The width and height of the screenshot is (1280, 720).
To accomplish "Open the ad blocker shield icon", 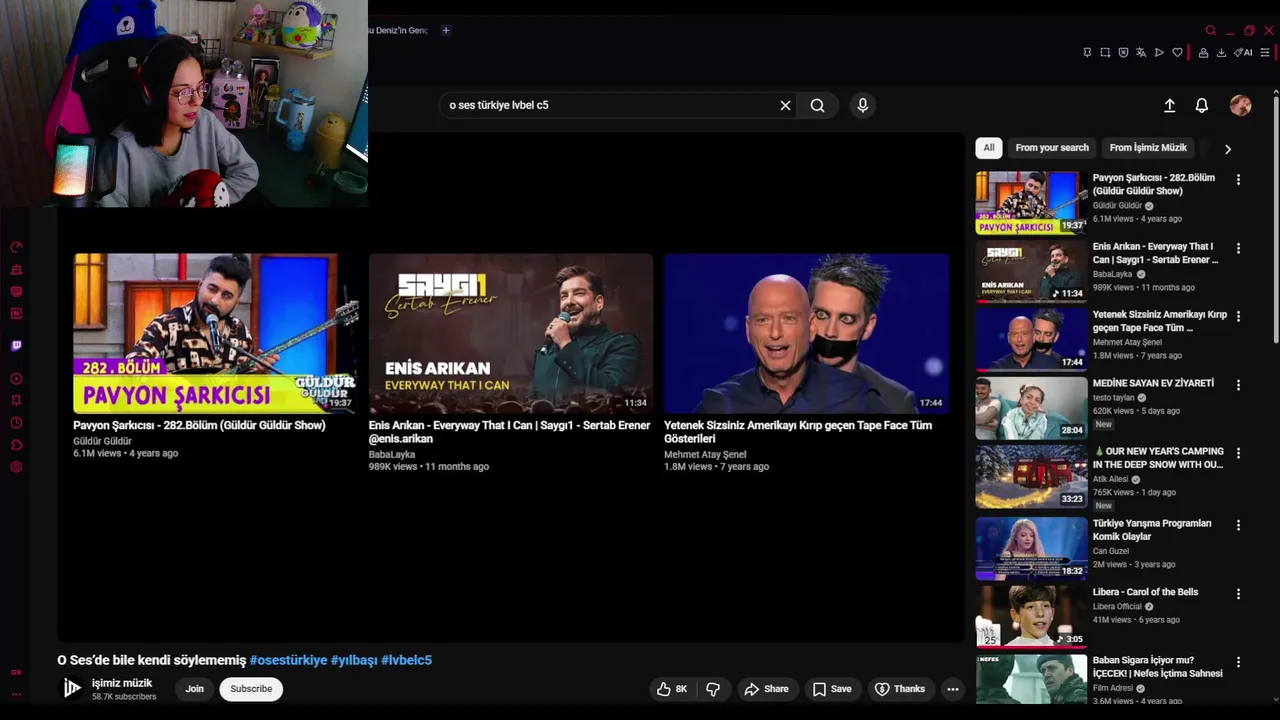I will click(x=1123, y=53).
